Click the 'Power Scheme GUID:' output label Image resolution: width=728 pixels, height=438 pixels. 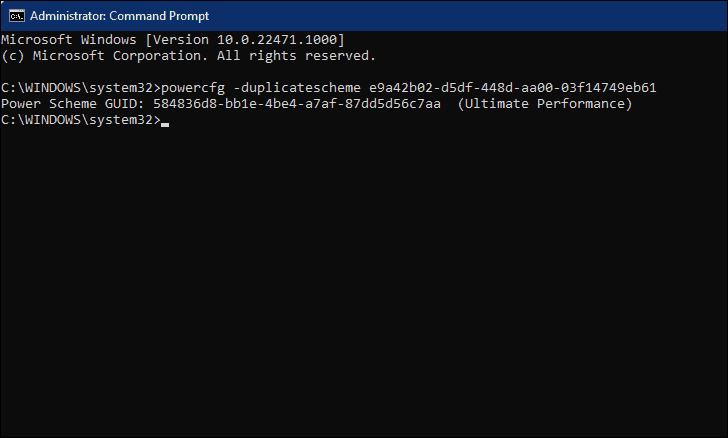tap(73, 104)
